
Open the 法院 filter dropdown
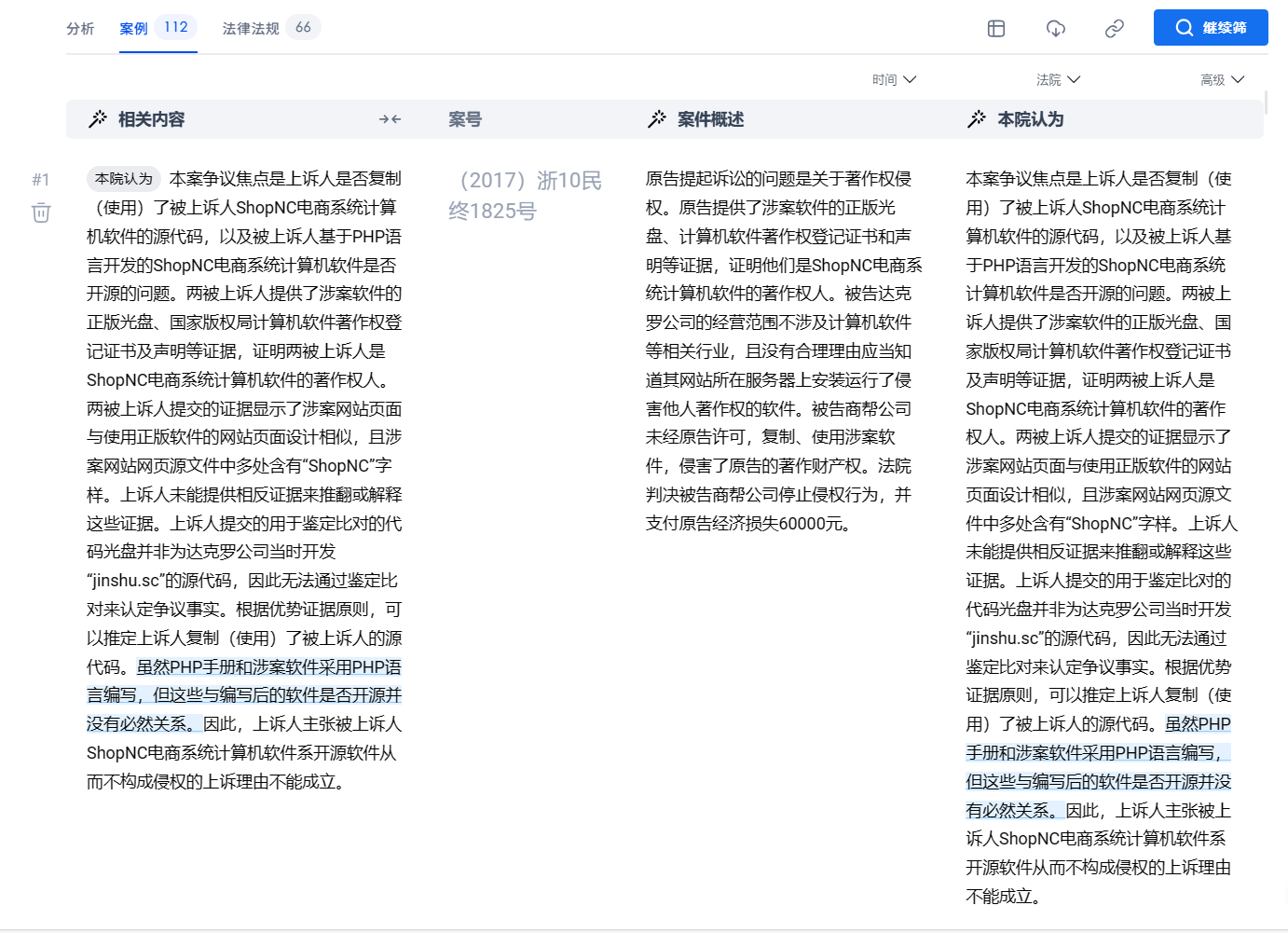1058,80
